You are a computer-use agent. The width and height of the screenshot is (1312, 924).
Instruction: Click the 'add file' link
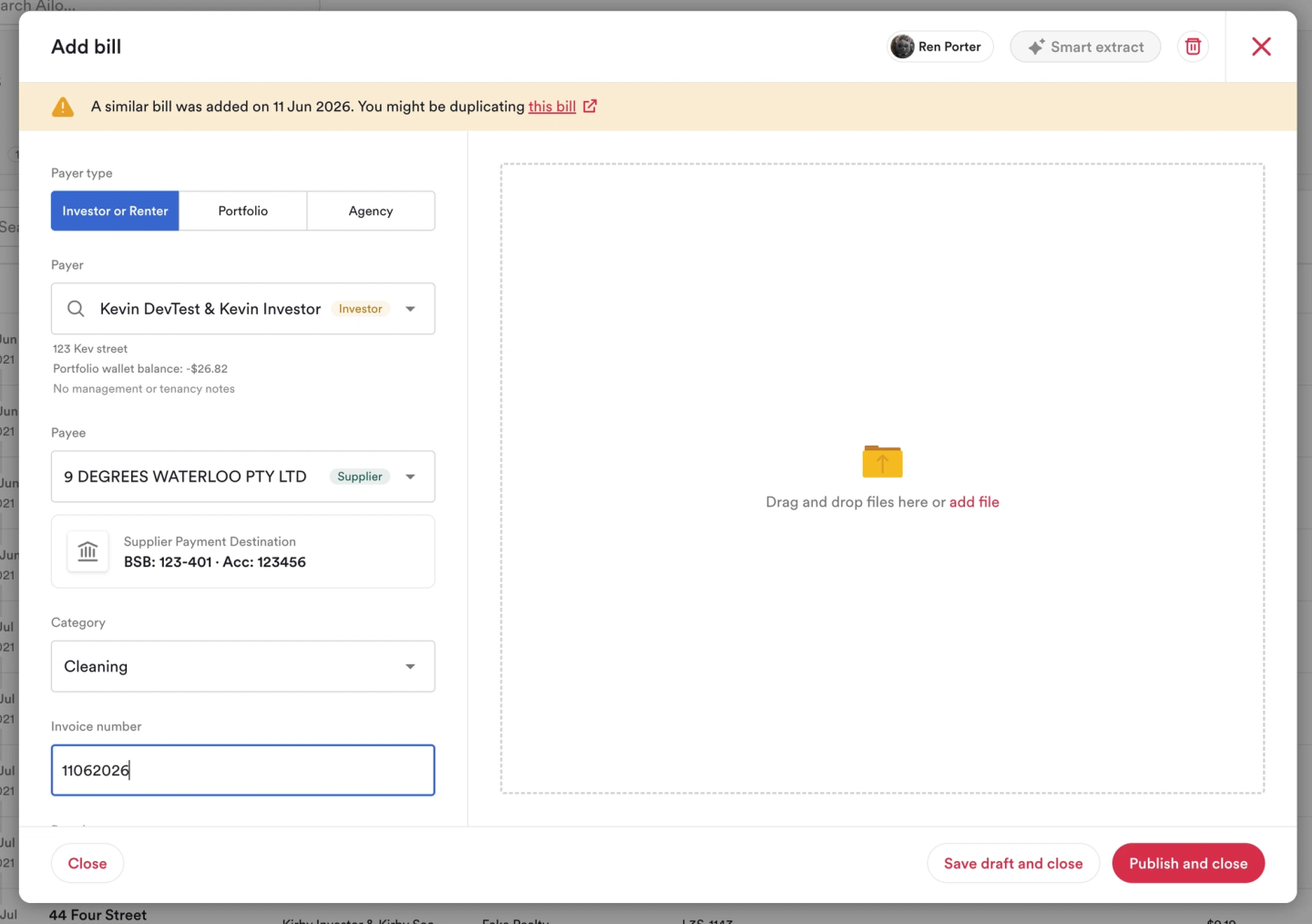(974, 502)
